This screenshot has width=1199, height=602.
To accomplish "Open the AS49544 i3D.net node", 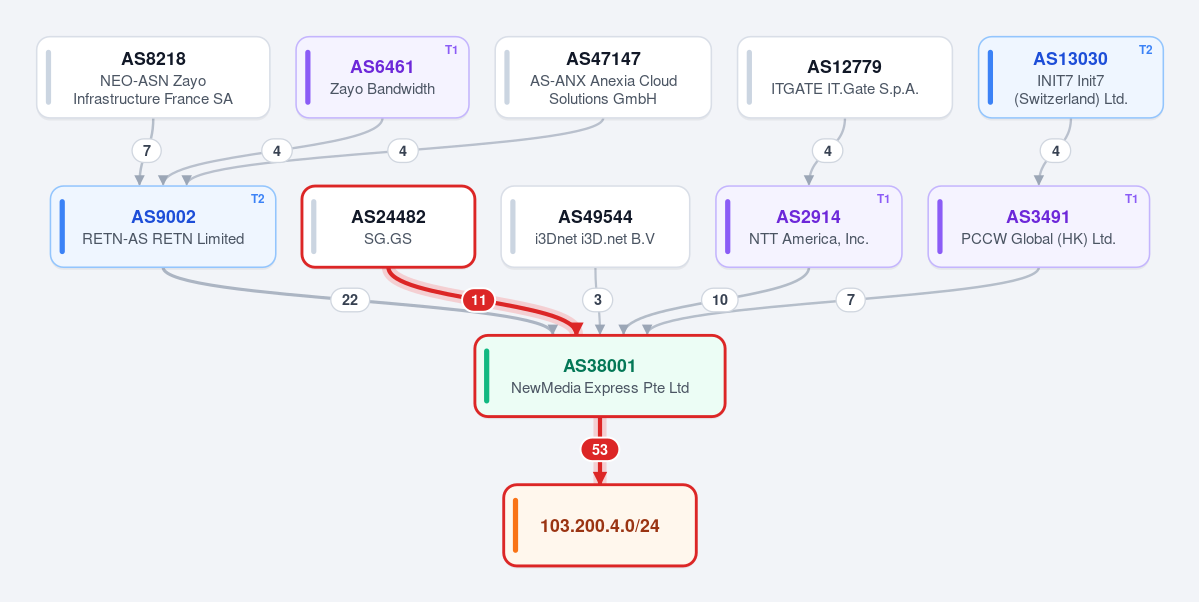I will (x=596, y=226).
